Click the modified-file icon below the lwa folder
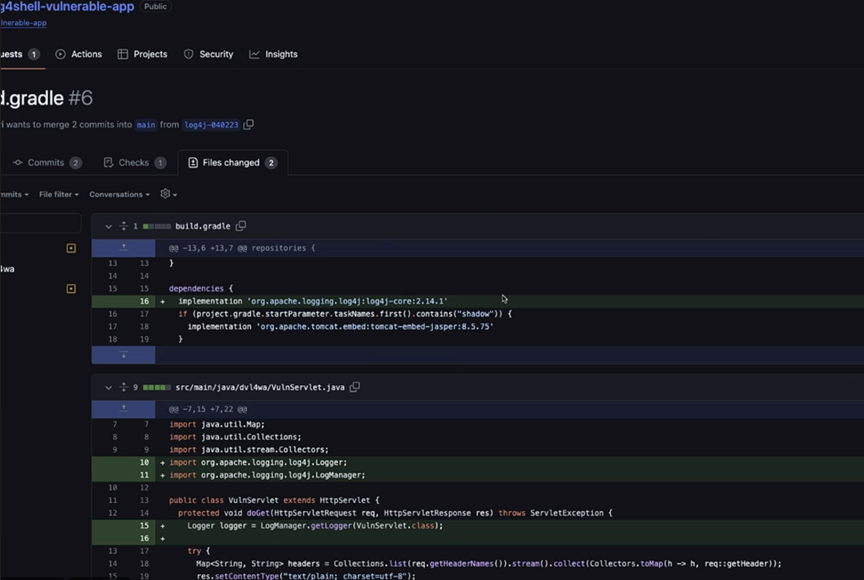Screen dimensions: 864x580 [x=71, y=289]
